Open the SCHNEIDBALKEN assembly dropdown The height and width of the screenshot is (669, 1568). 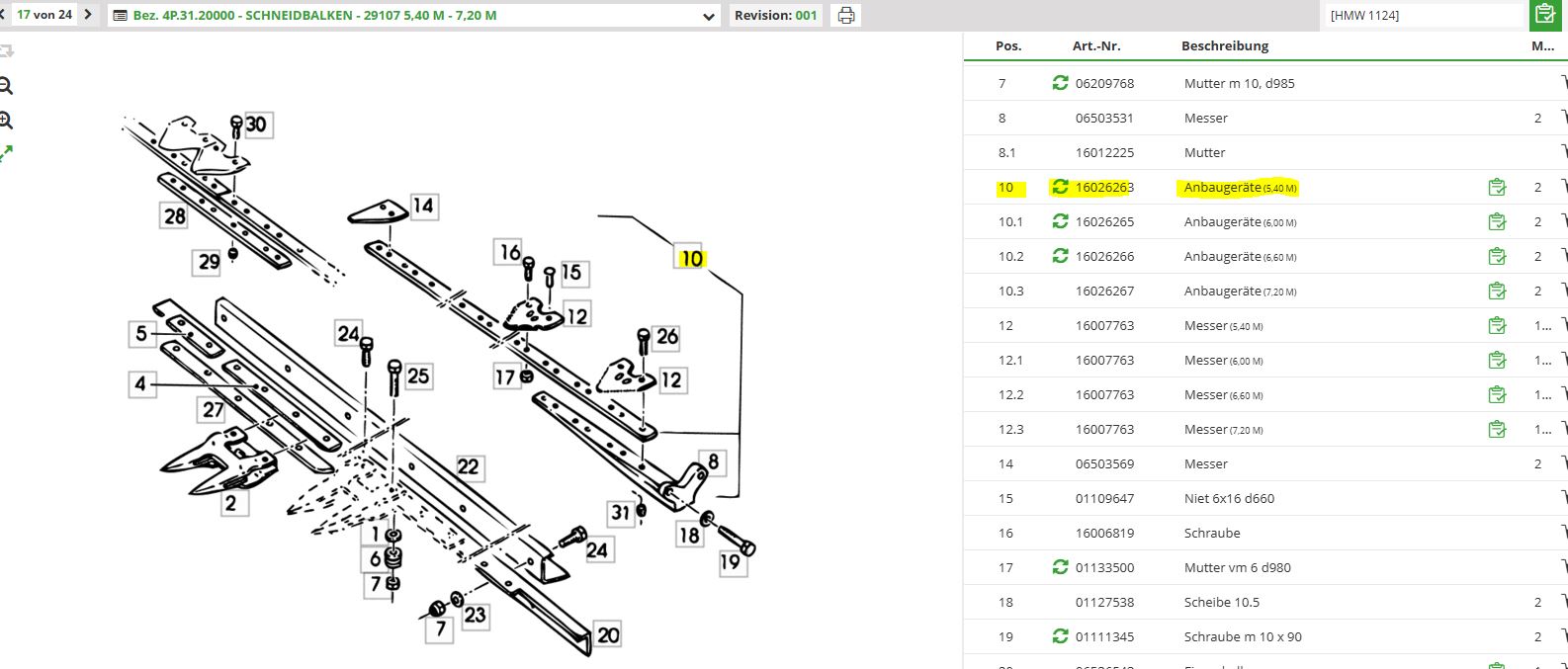point(708,16)
